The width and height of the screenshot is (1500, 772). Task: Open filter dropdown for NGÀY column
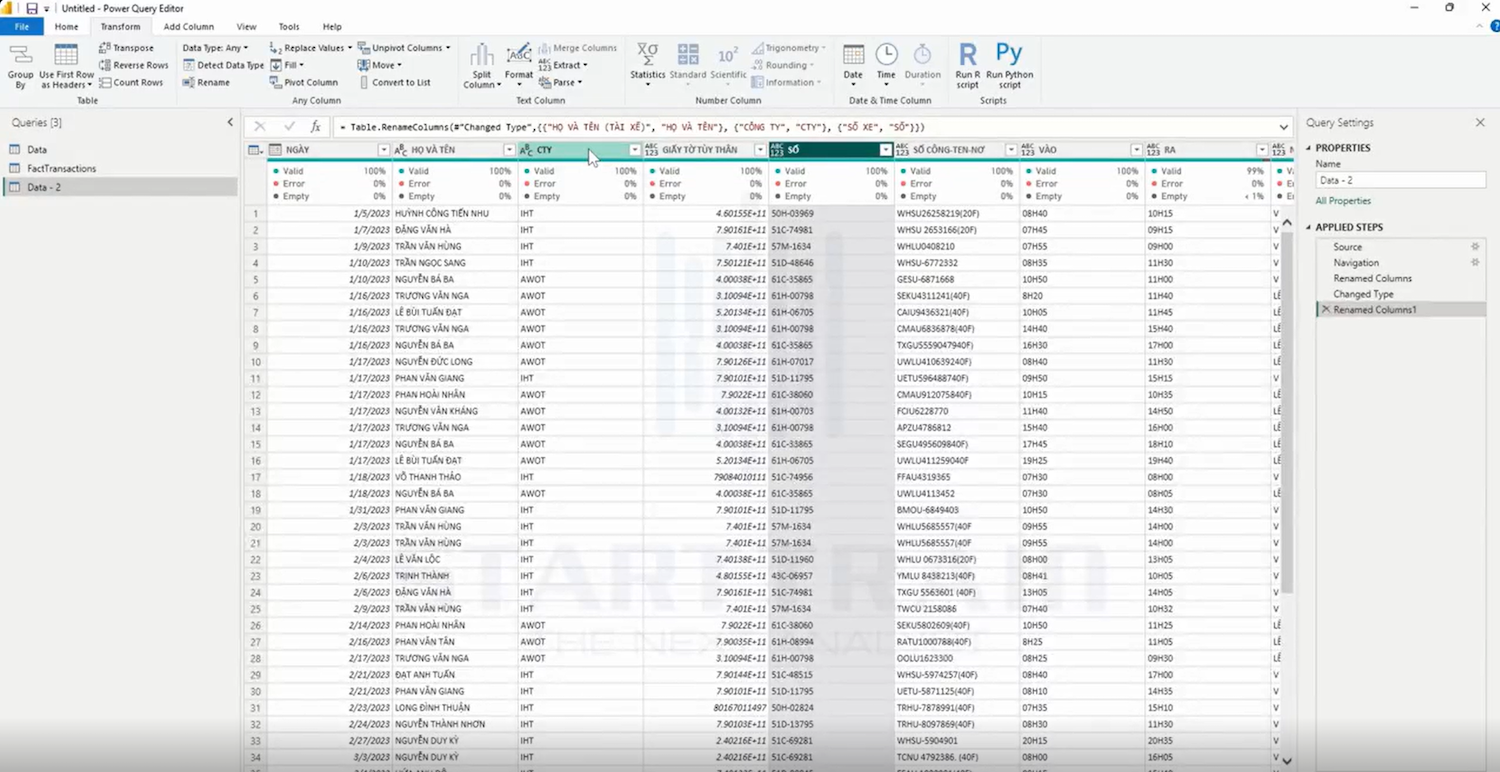tap(384, 150)
